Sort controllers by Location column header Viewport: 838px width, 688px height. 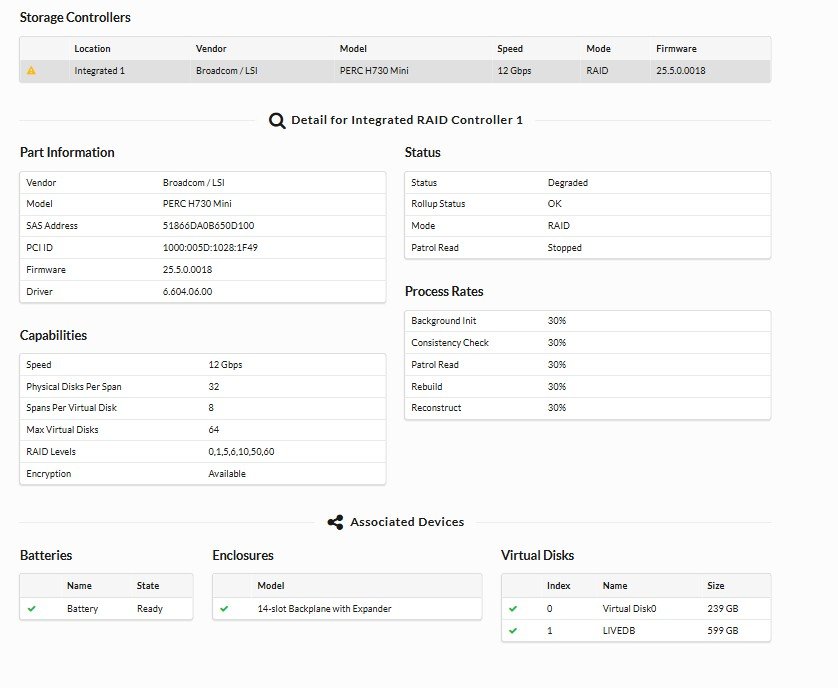[x=92, y=48]
